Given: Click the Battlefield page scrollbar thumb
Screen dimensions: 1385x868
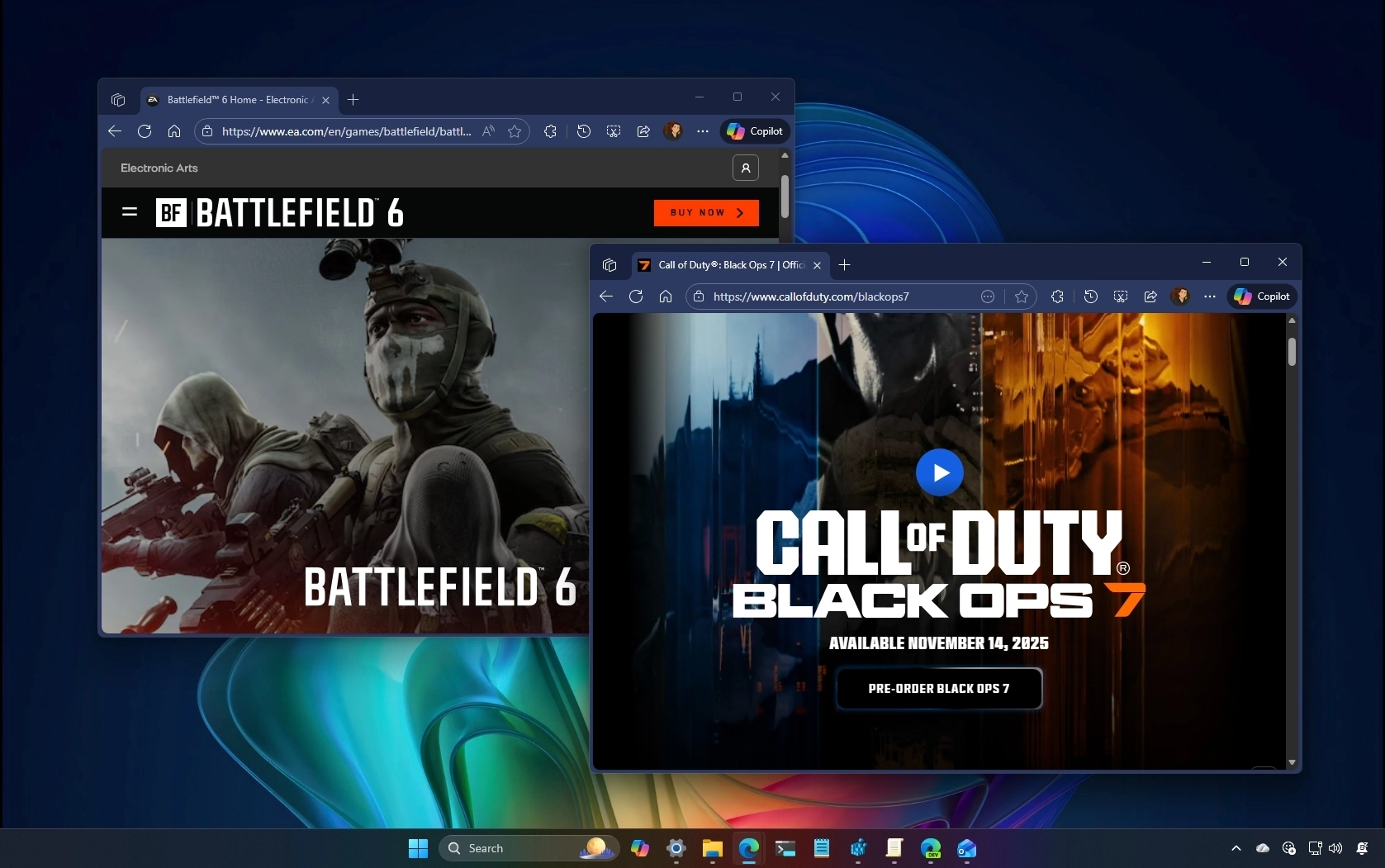Looking at the screenshot, I should (x=785, y=196).
